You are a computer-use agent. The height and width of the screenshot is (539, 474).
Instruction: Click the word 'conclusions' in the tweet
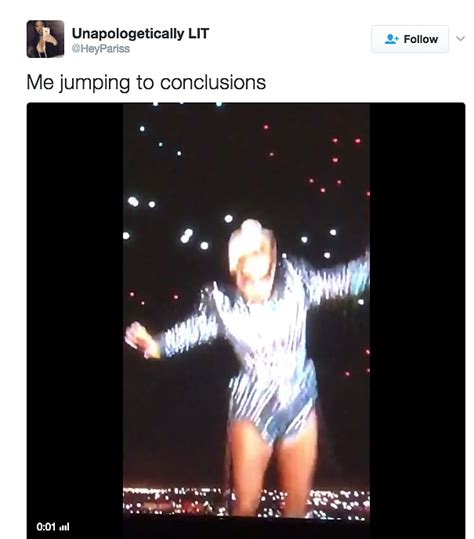(213, 83)
